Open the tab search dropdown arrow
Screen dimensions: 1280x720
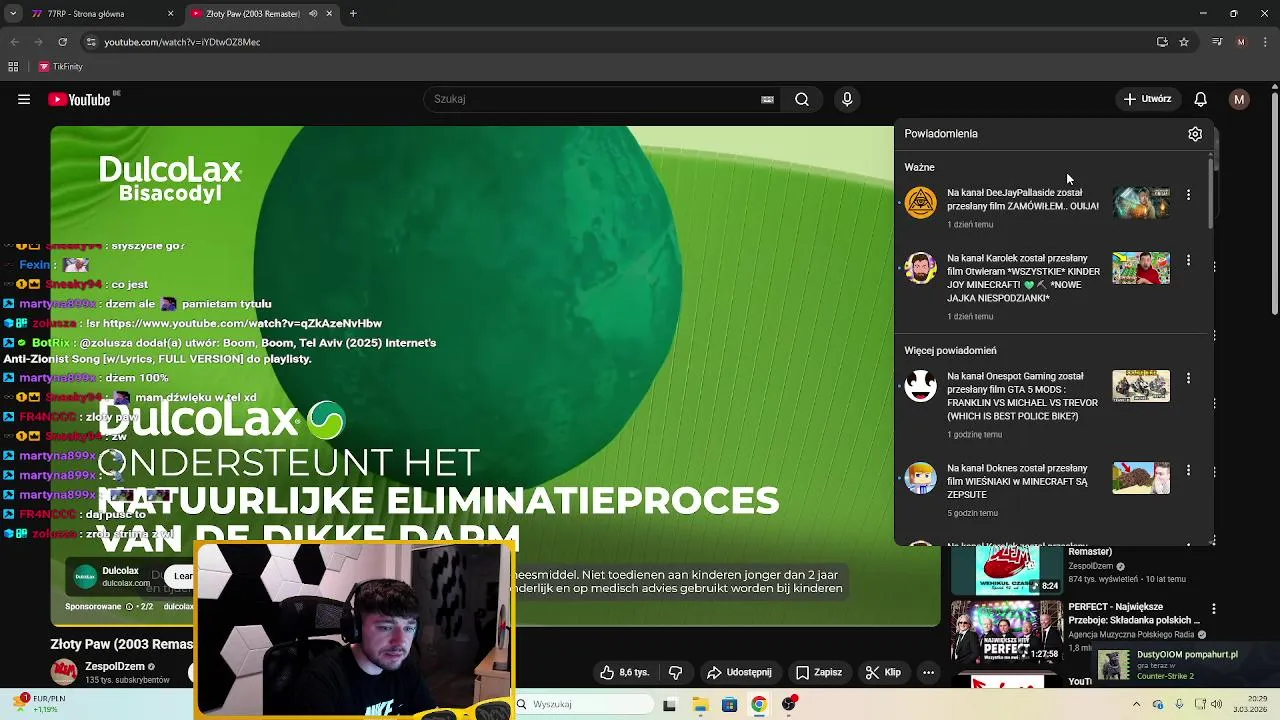coord(13,14)
